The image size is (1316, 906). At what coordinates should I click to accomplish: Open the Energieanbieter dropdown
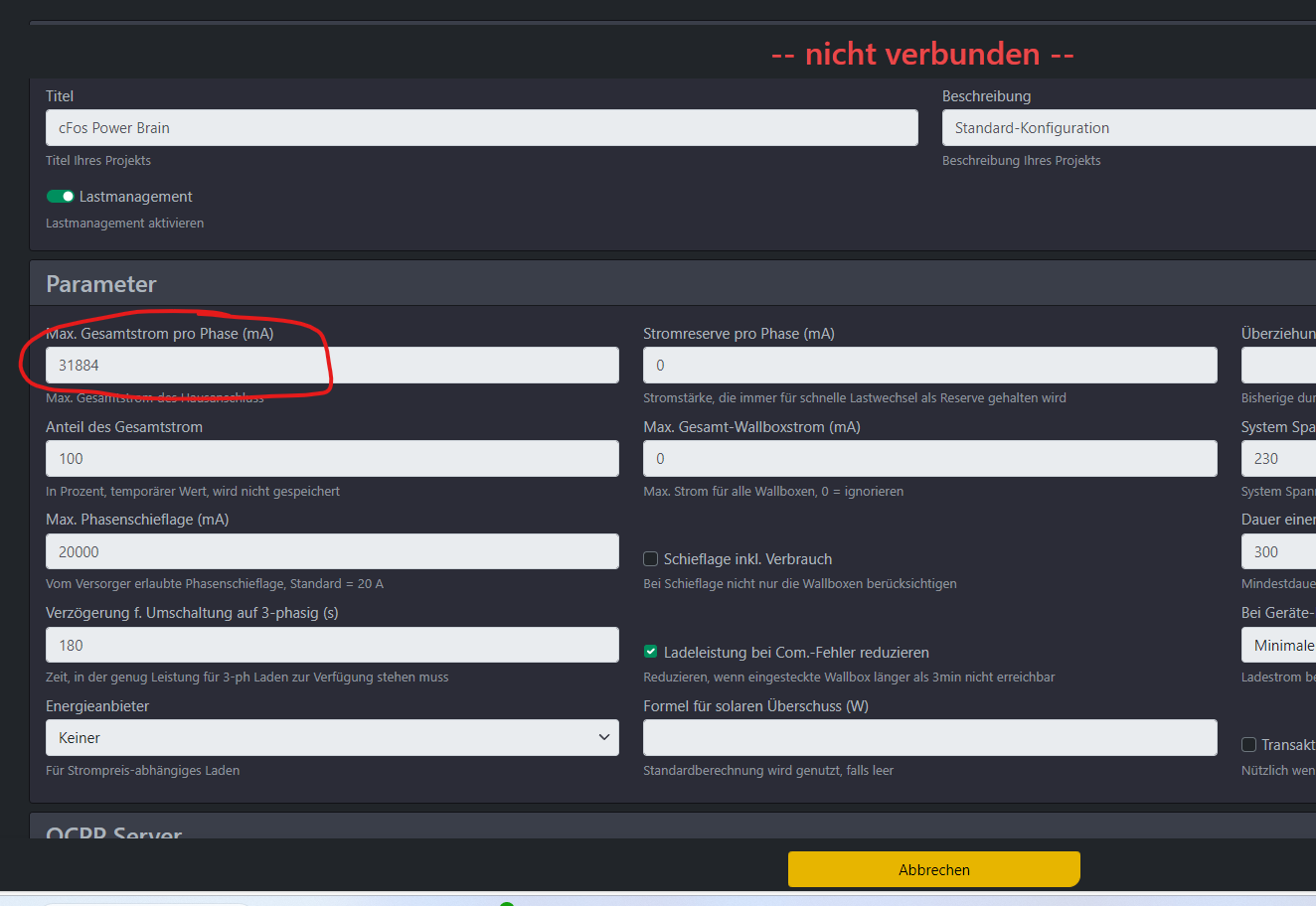point(332,738)
